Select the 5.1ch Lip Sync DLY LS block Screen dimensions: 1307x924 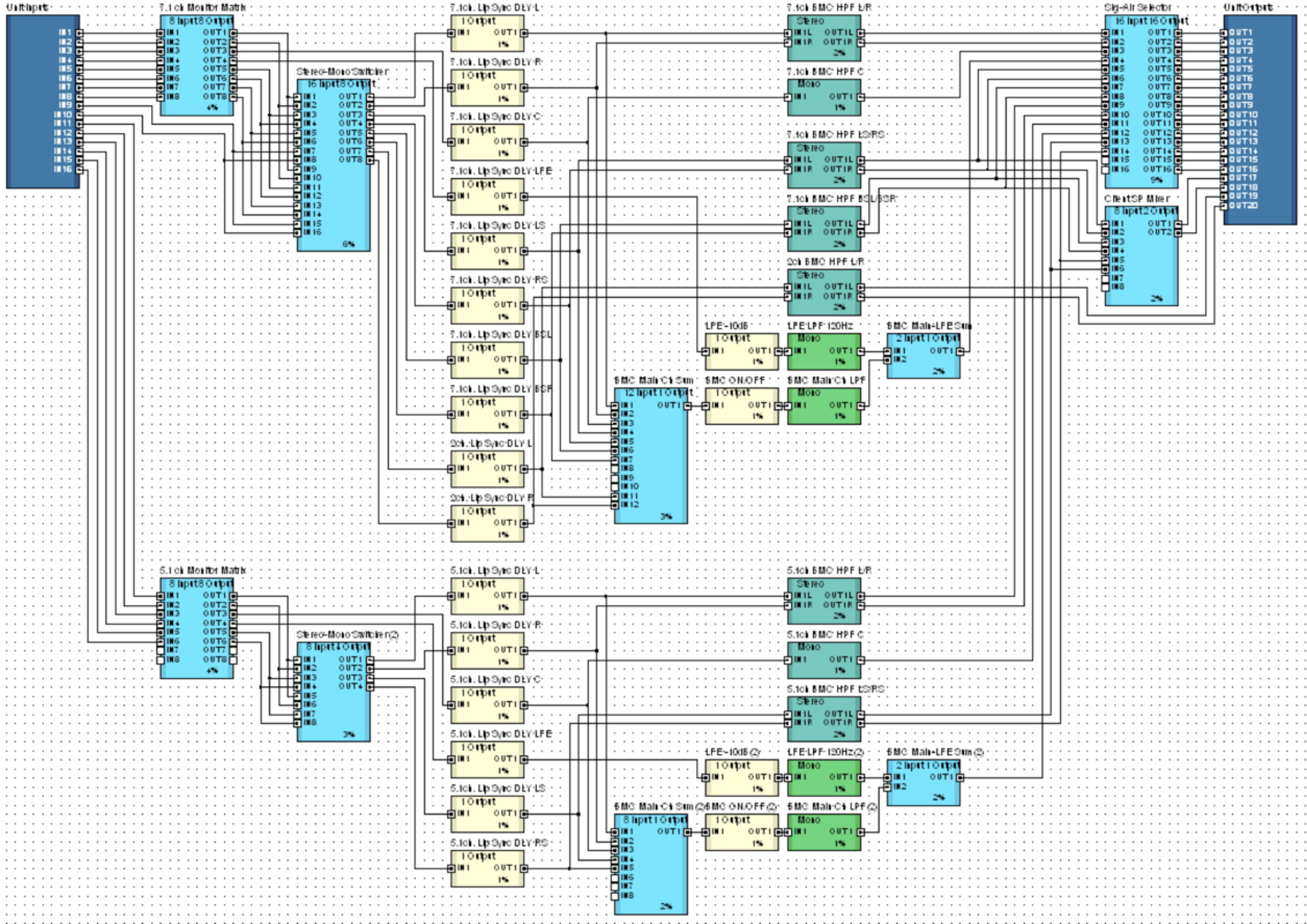(487, 814)
